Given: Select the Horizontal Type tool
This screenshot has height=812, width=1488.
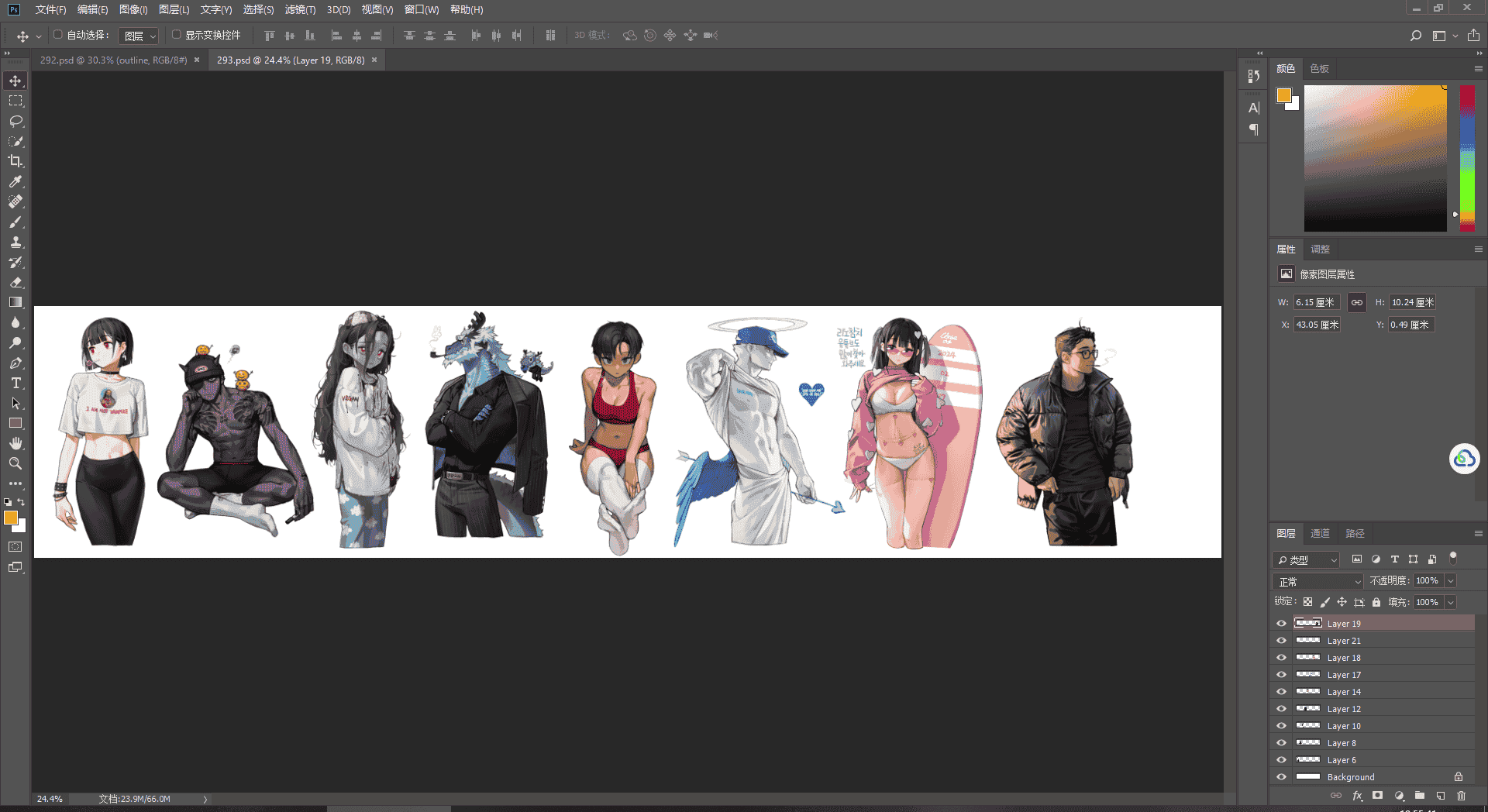Looking at the screenshot, I should coord(15,383).
